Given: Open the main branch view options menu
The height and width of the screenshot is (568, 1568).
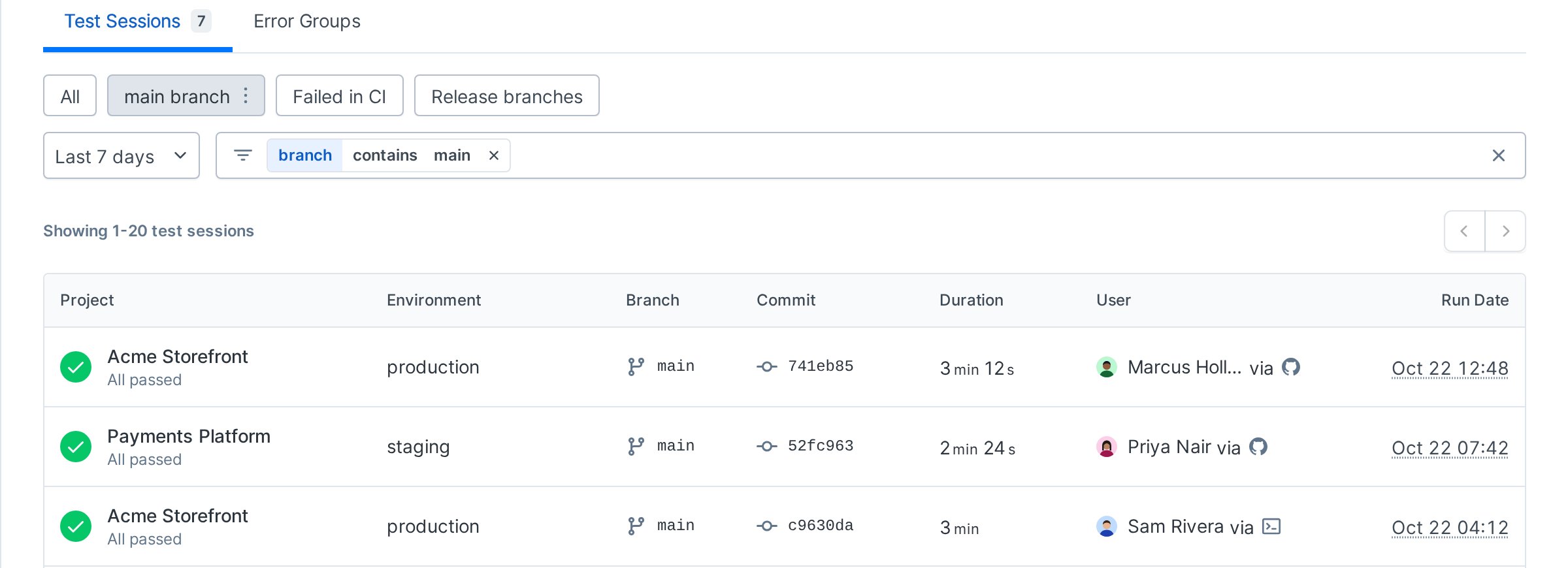Looking at the screenshot, I should [x=246, y=95].
